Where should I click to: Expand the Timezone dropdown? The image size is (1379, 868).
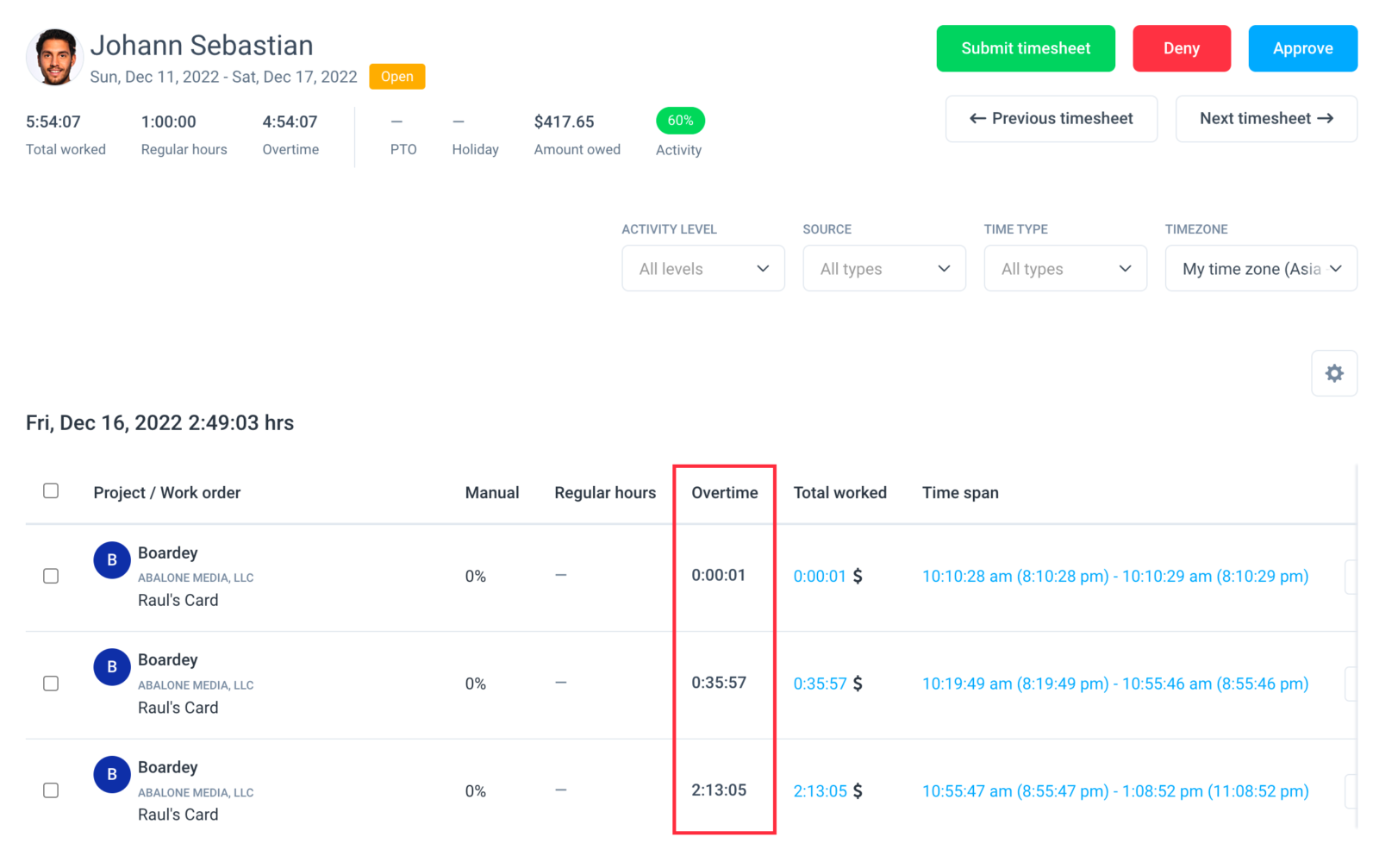[1261, 268]
